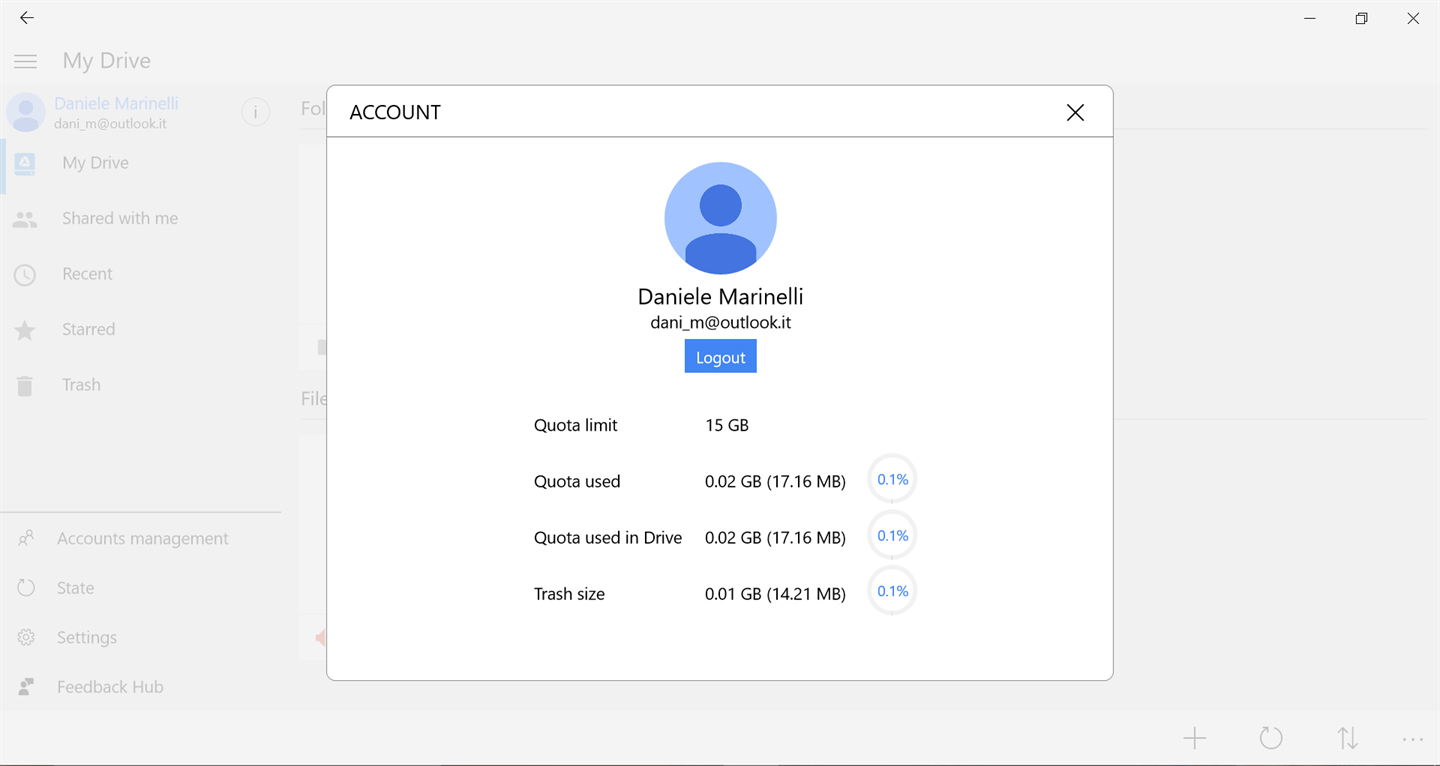Click the Recent clock icon
Screen dimensions: 1440x766
pos(25,274)
